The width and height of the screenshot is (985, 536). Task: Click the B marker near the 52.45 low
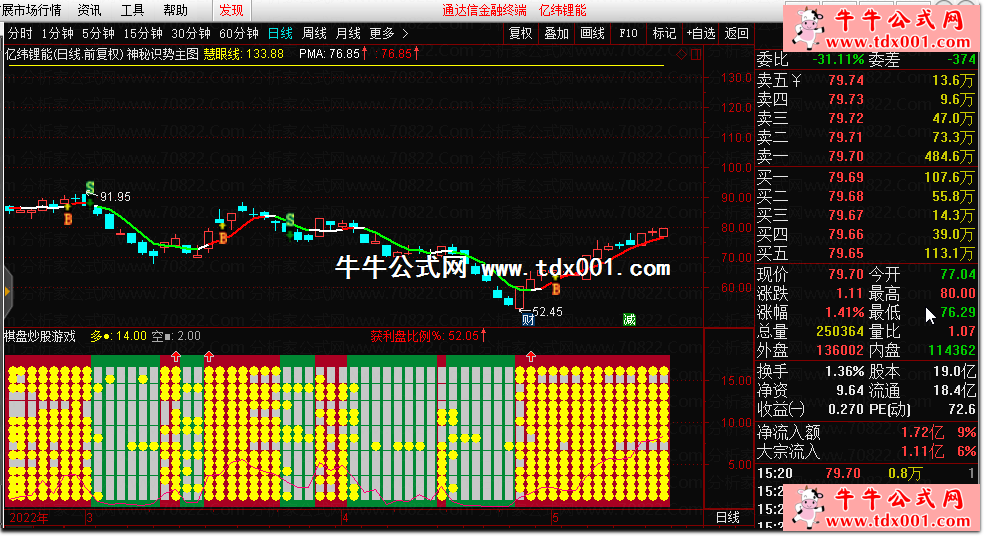(555, 289)
